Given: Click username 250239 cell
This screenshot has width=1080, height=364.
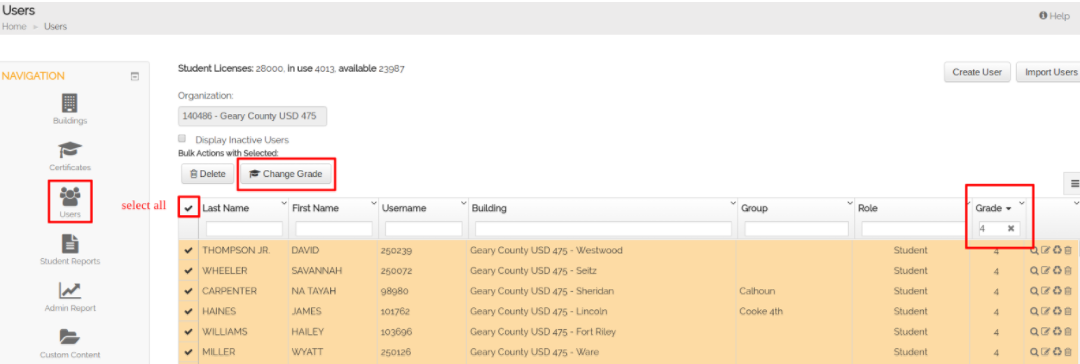Looking at the screenshot, I should pyautogui.click(x=395, y=251).
